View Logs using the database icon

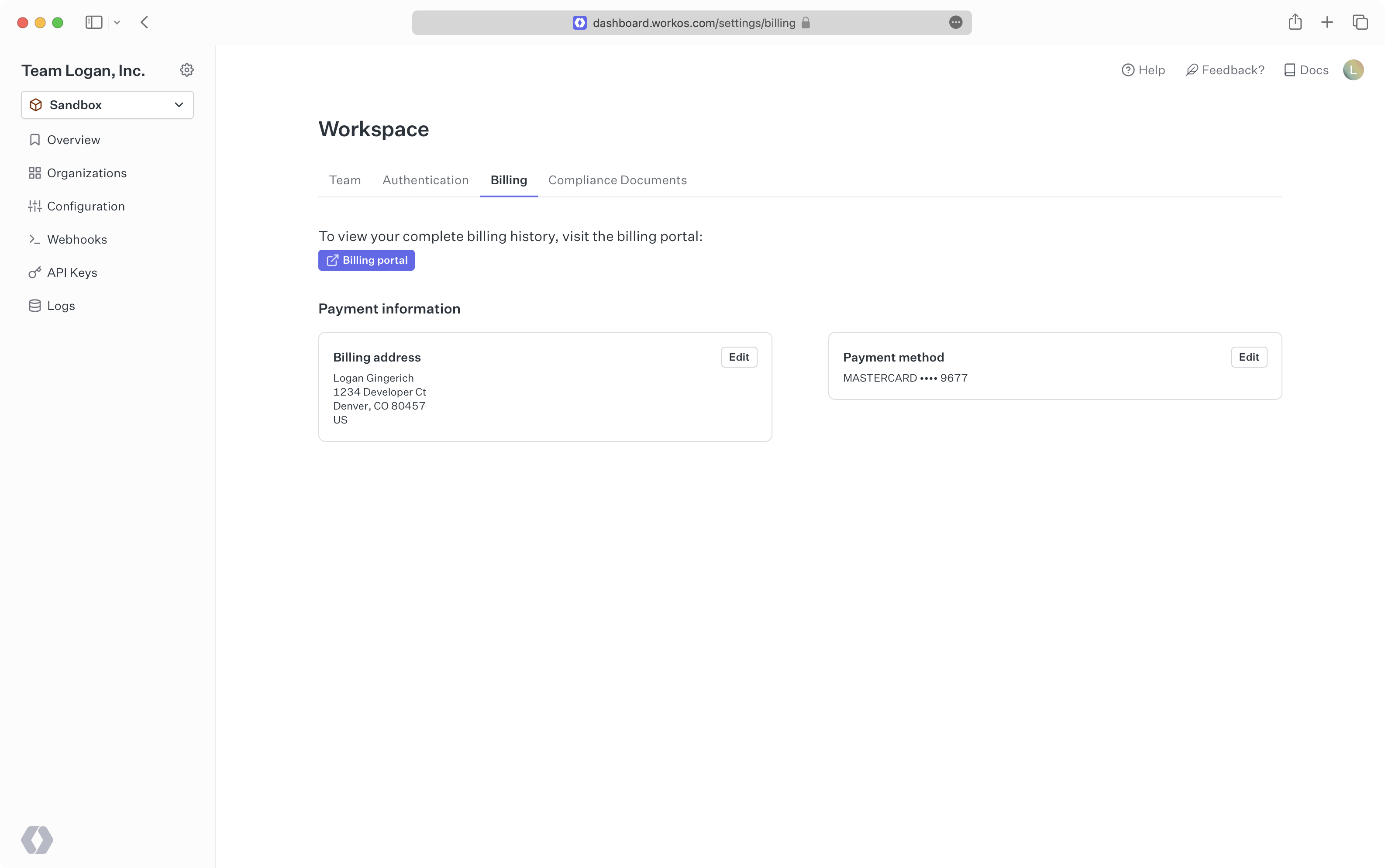coord(35,305)
